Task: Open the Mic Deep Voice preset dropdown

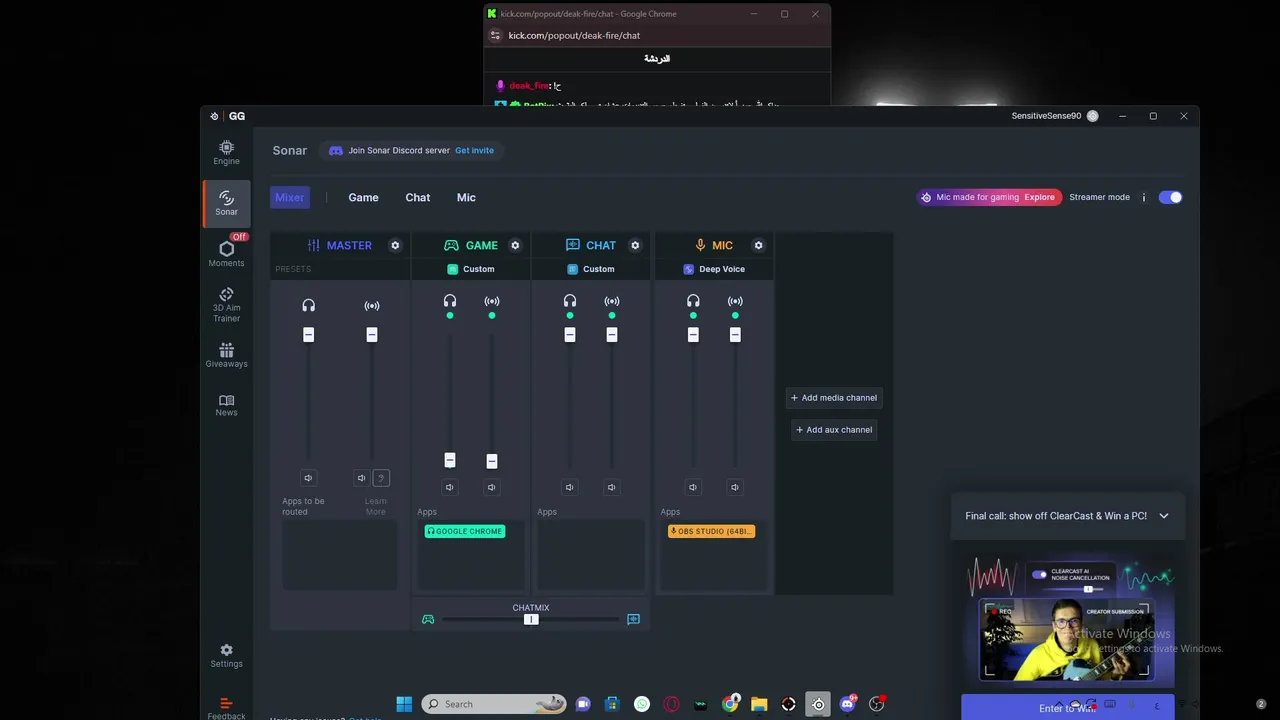Action: [x=714, y=269]
